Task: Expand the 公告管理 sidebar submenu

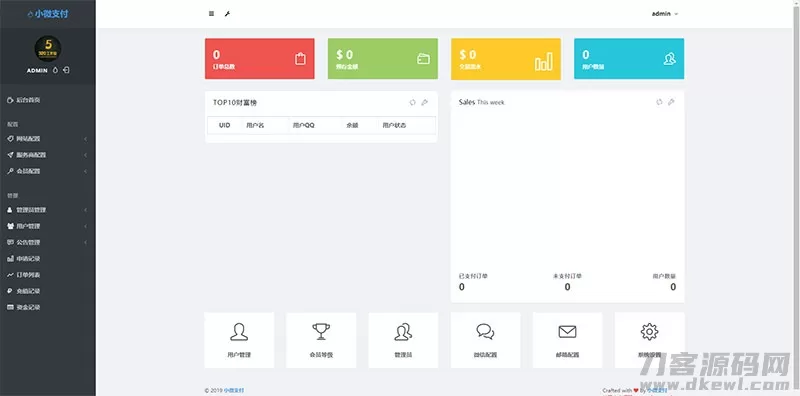Action: click(x=47, y=242)
